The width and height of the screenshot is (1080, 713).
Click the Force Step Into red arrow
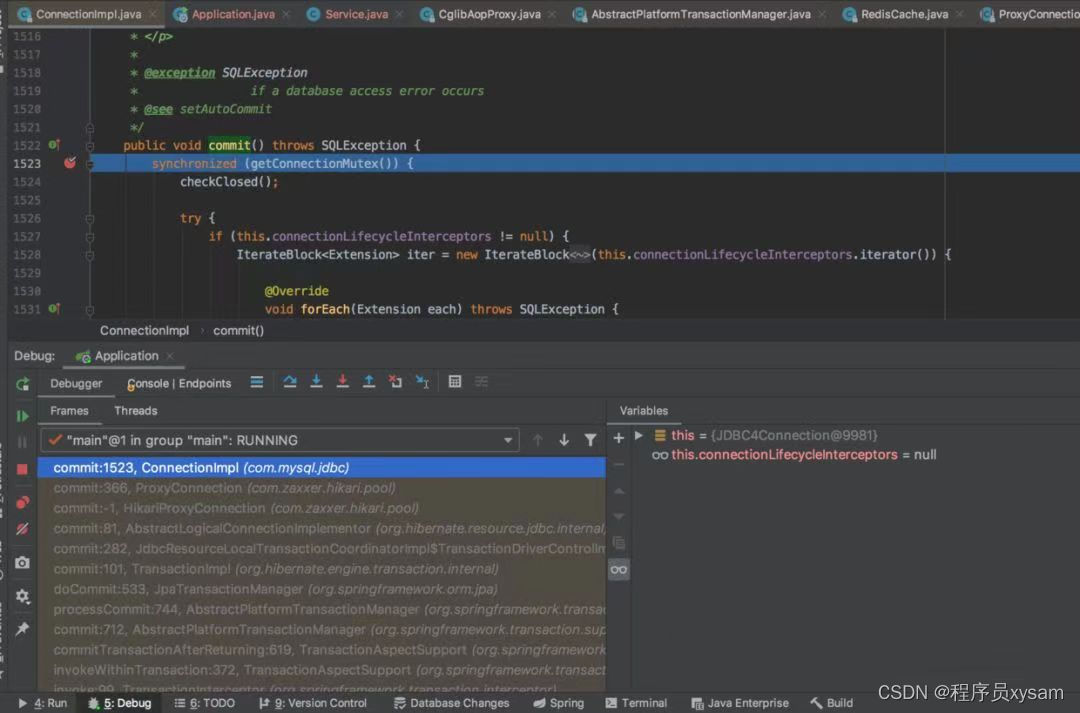point(342,382)
